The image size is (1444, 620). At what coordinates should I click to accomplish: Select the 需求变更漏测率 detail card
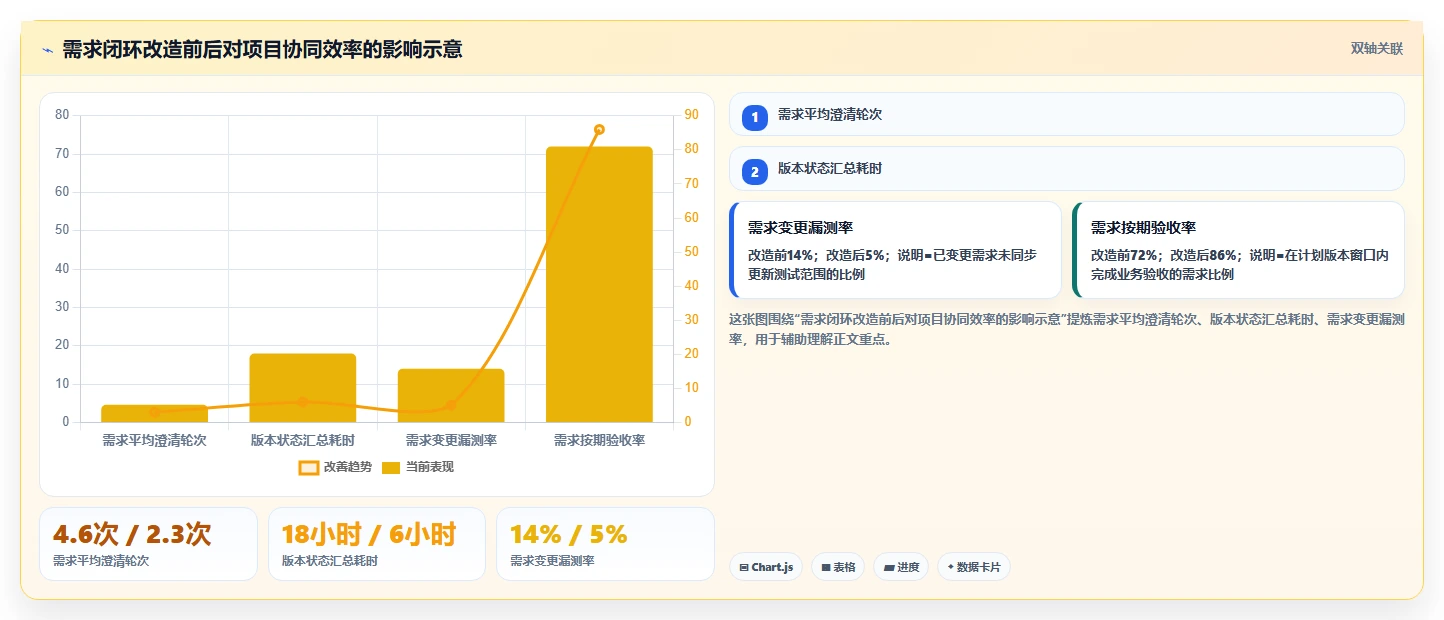coord(895,250)
